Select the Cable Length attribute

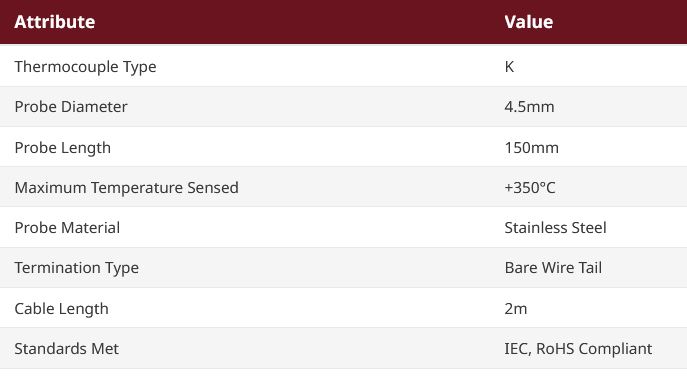point(61,309)
